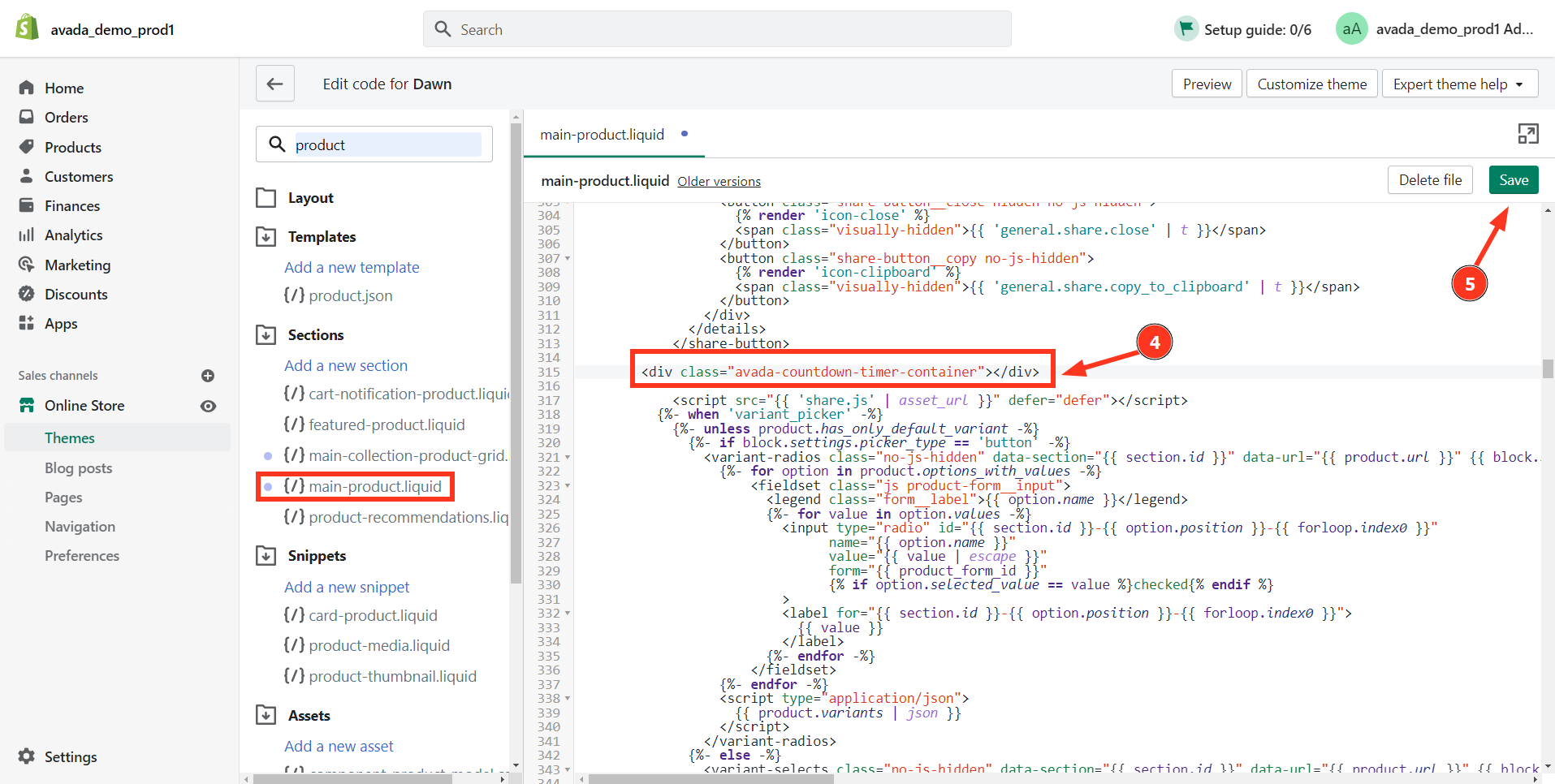
Task: Open Themes submenu item
Action: [x=70, y=437]
